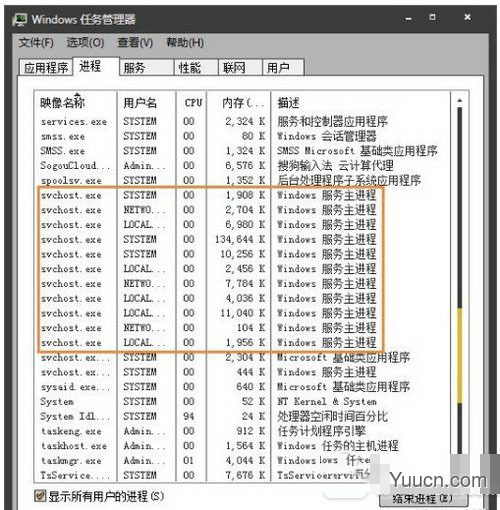Select svchost.exe using 134,644 K memory
This screenshot has height=510, width=500.
click(242, 239)
